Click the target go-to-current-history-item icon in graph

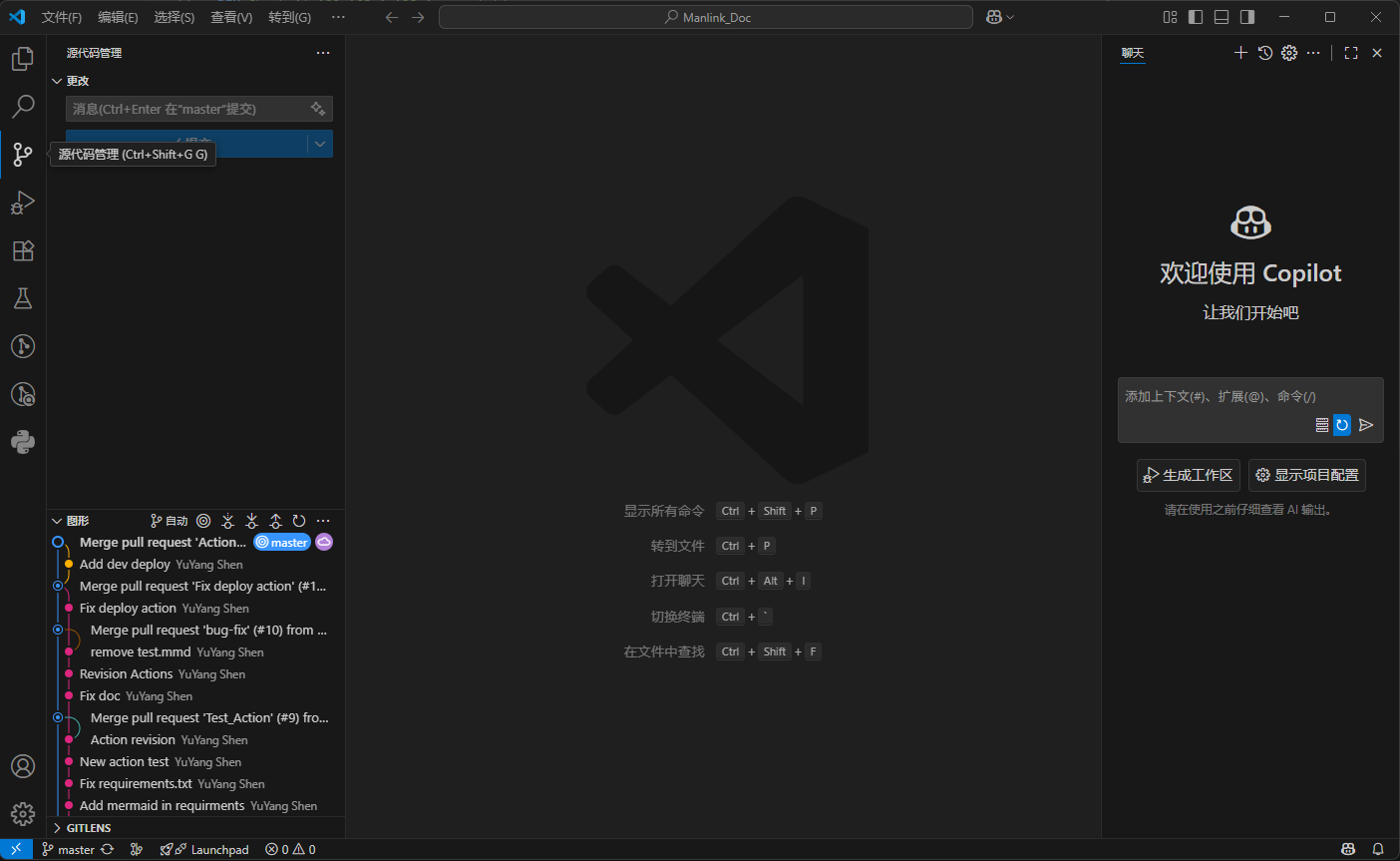coord(203,521)
